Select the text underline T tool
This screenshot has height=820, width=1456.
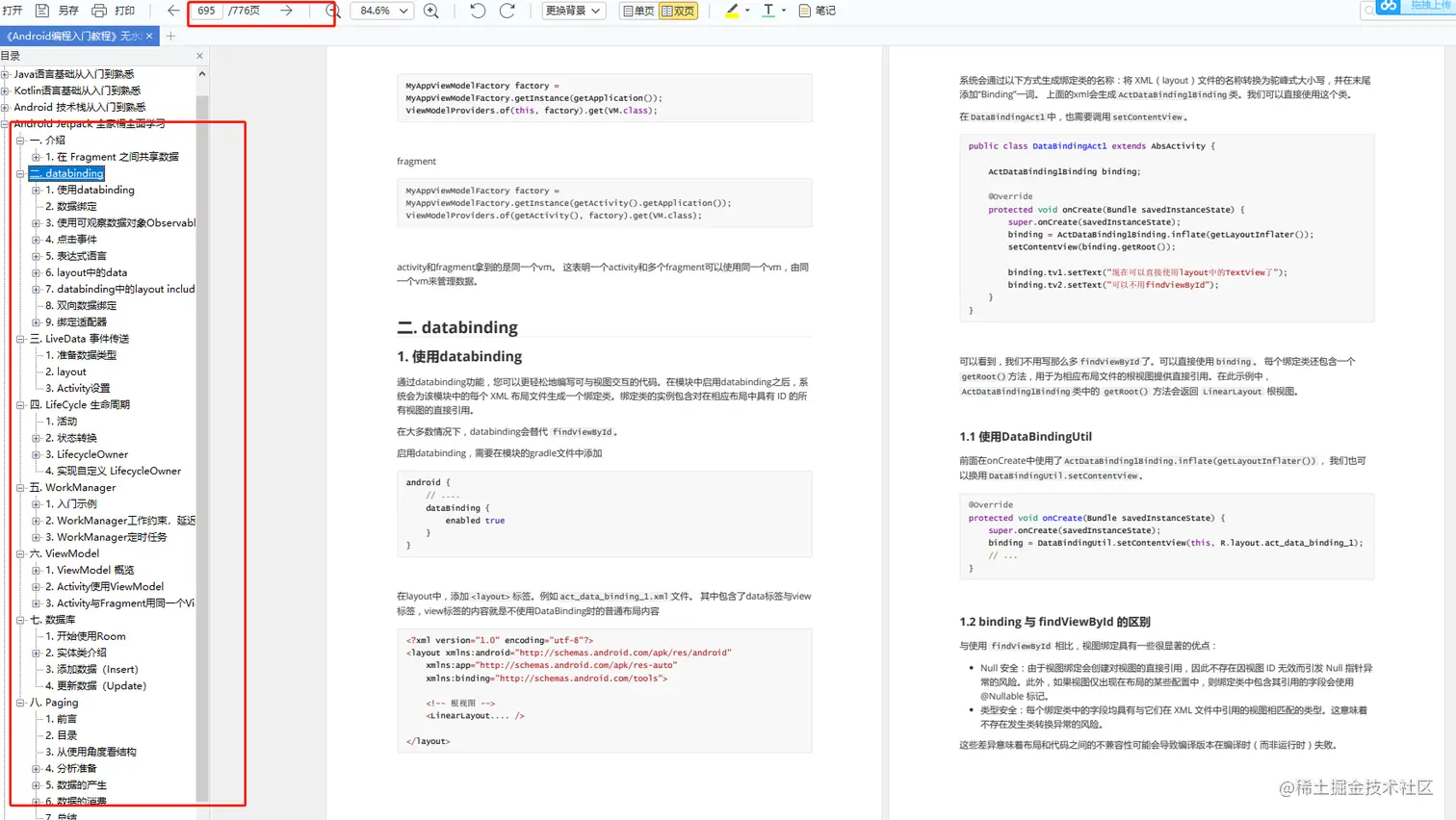point(768,11)
